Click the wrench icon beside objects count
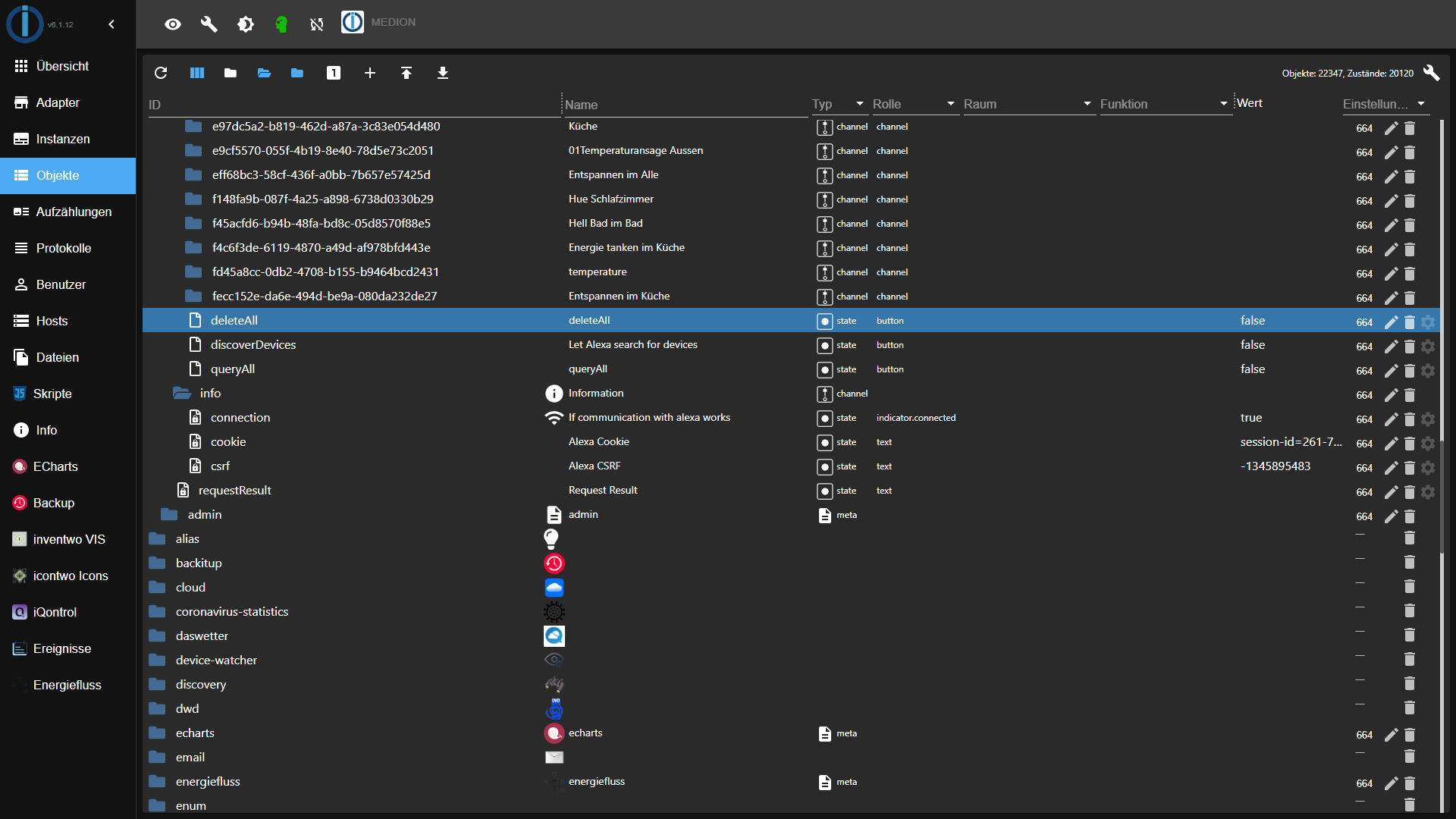This screenshot has height=819, width=1456. coord(1431,73)
